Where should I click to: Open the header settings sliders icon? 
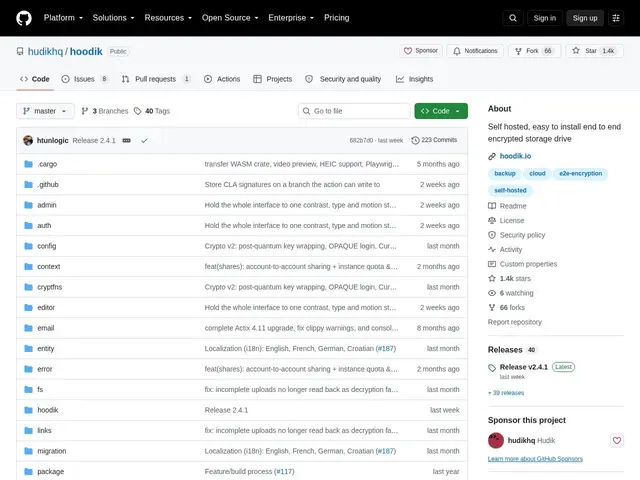(616, 18)
